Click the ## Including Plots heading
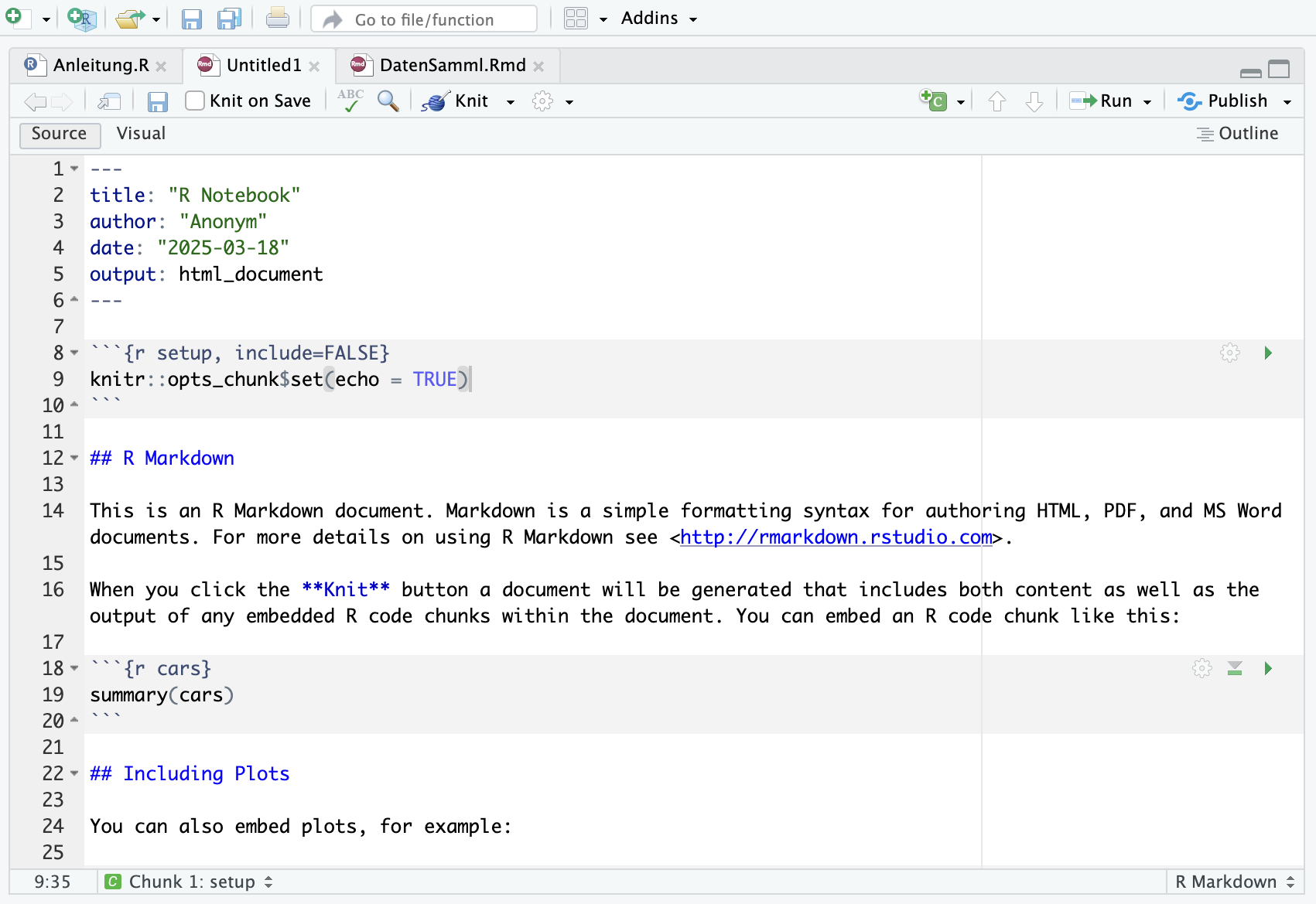 pyautogui.click(x=190, y=773)
